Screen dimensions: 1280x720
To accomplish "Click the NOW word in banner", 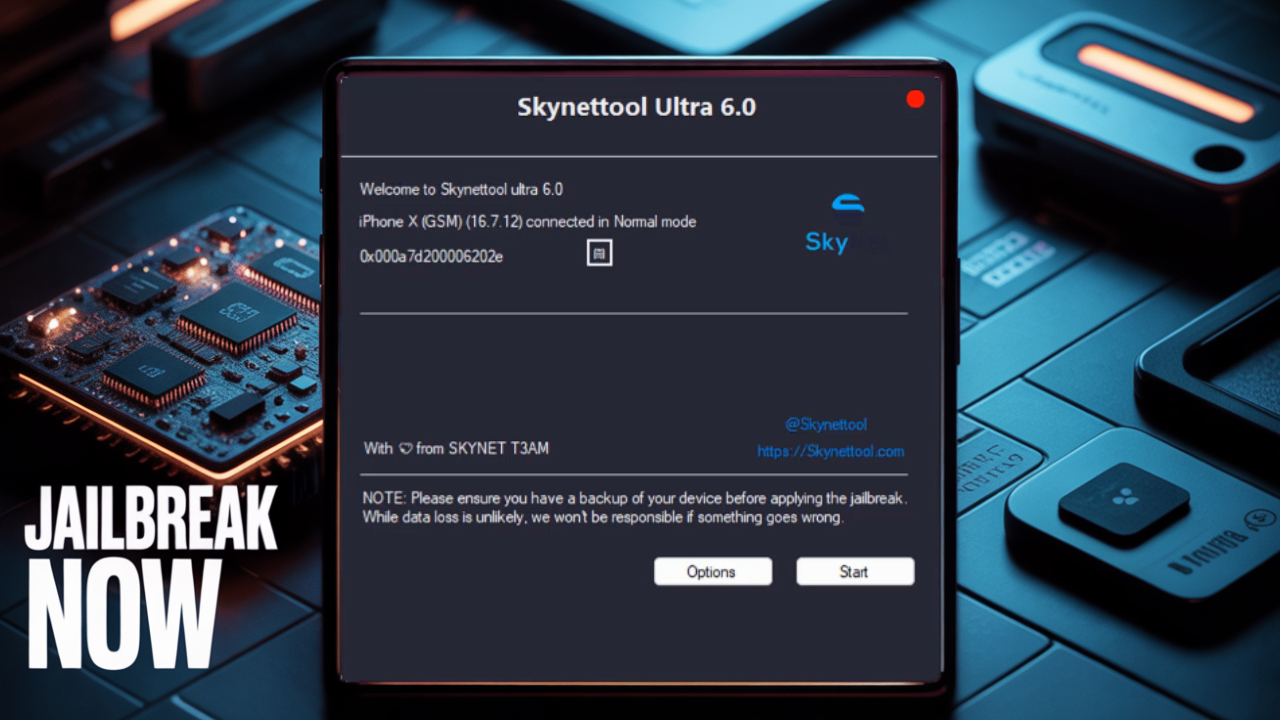I will pos(125,614).
